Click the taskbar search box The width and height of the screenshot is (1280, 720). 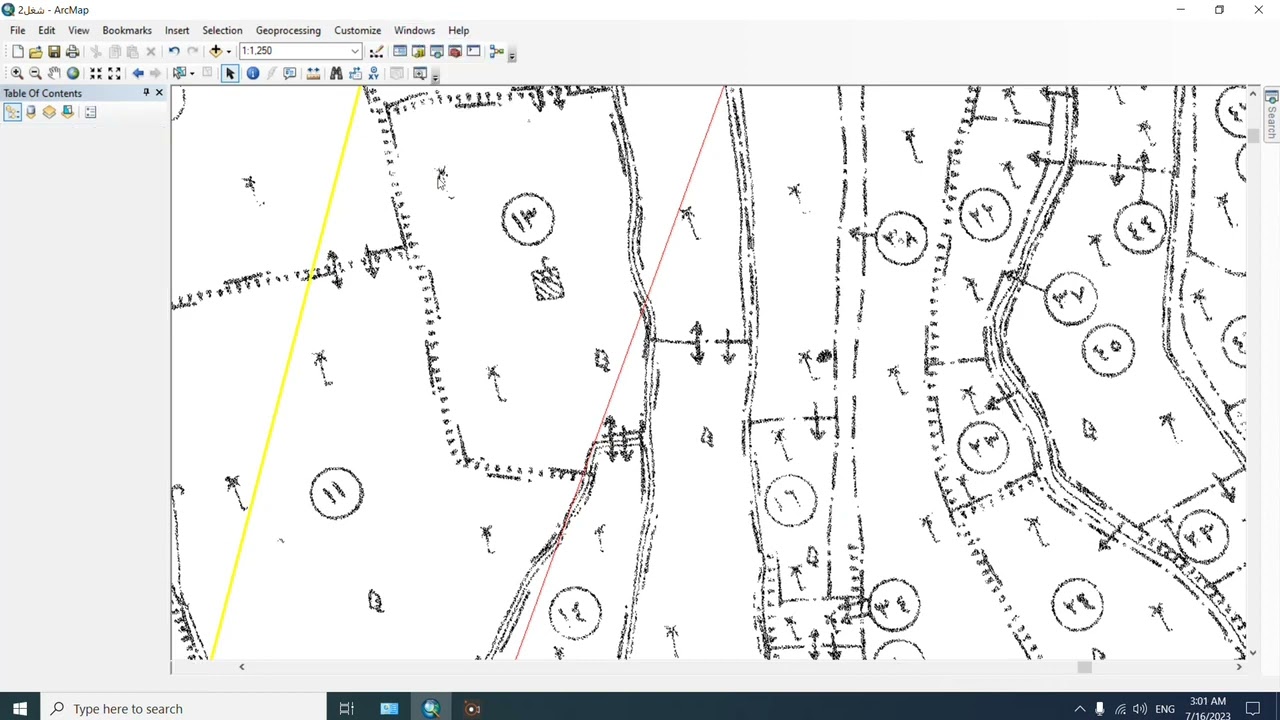point(183,709)
